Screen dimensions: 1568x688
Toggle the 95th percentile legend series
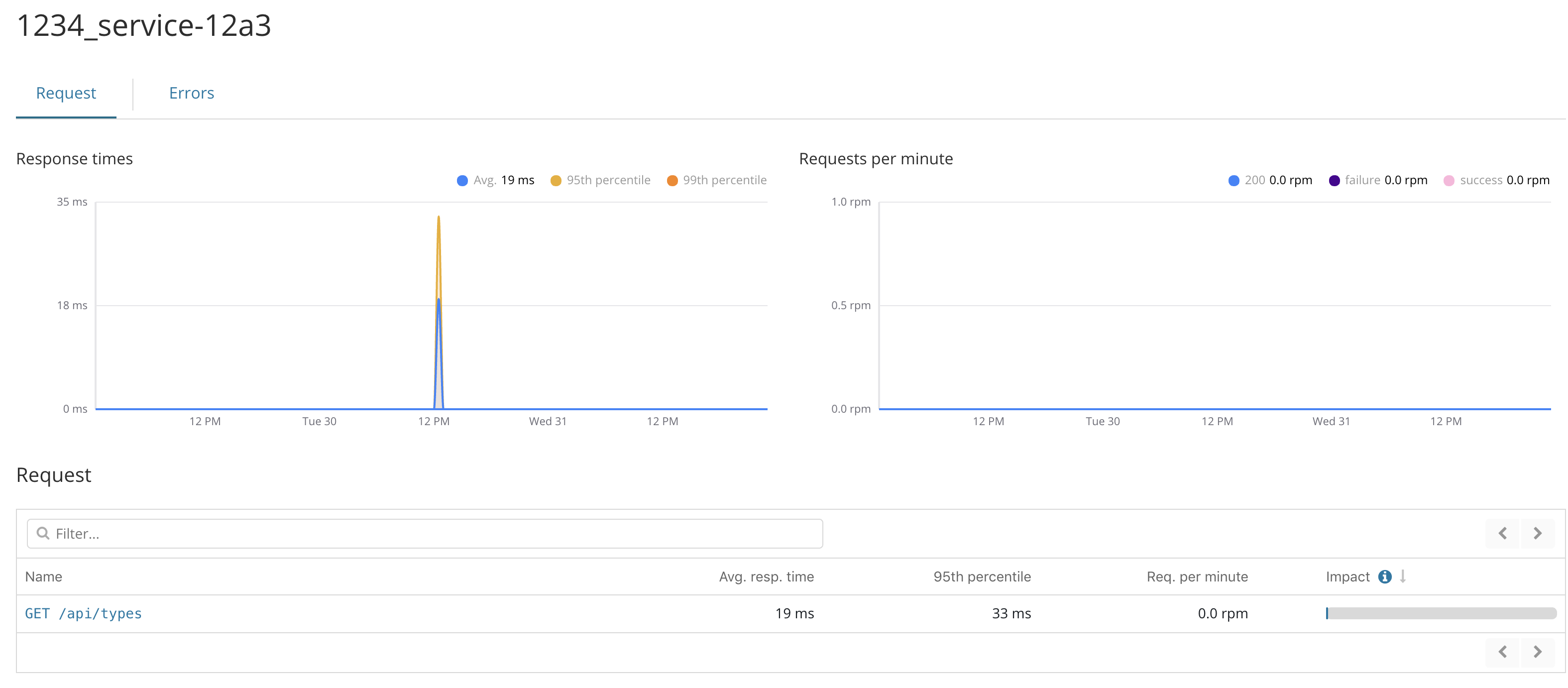600,180
